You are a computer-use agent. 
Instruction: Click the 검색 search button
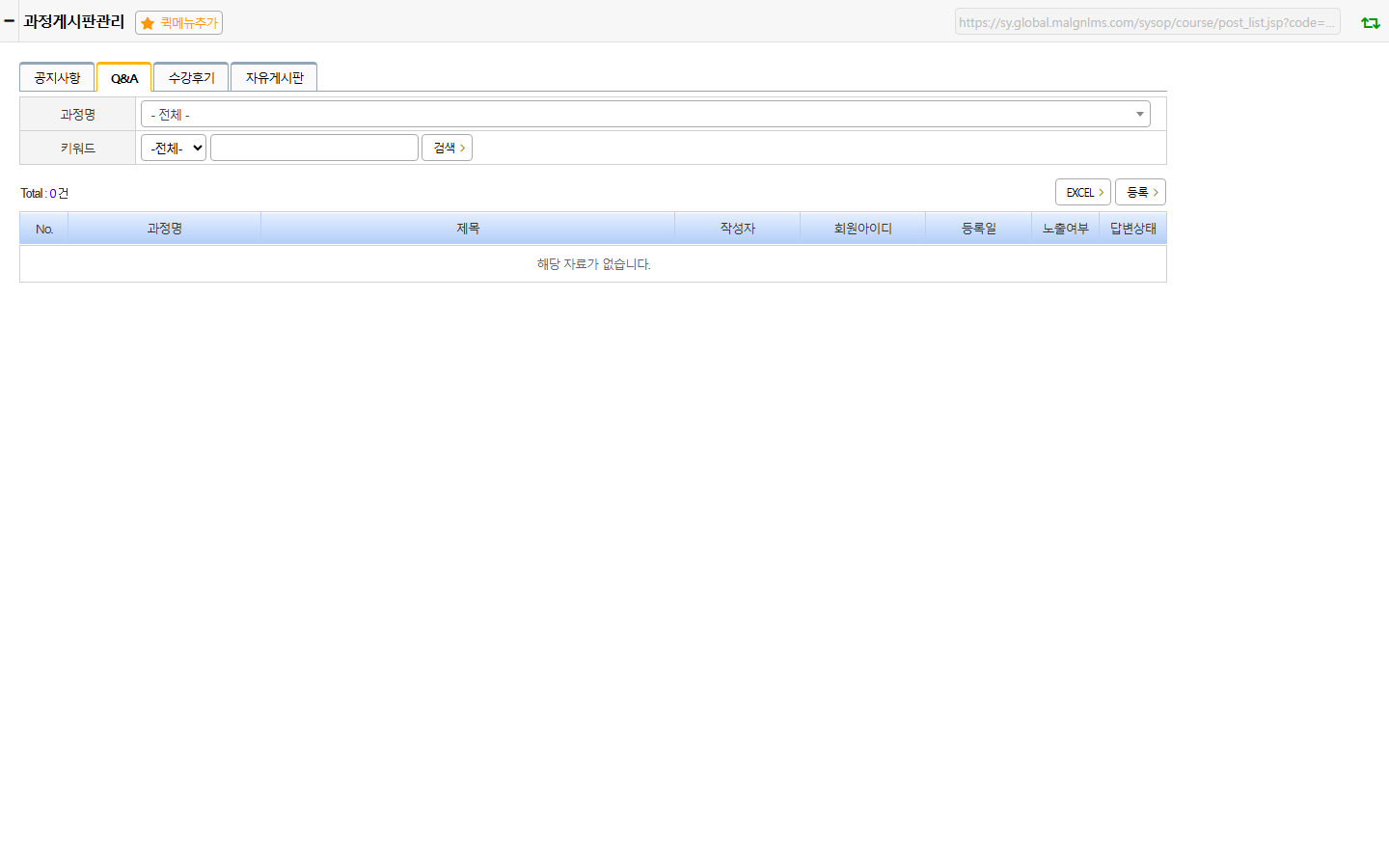point(447,148)
